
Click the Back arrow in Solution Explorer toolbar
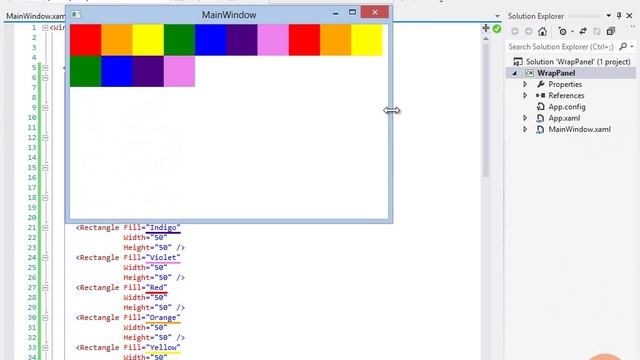pyautogui.click(x=515, y=31)
